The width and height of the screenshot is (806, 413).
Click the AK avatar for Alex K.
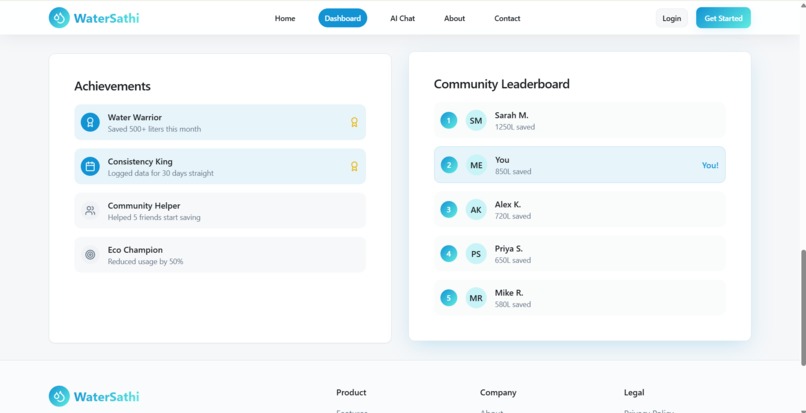click(476, 209)
